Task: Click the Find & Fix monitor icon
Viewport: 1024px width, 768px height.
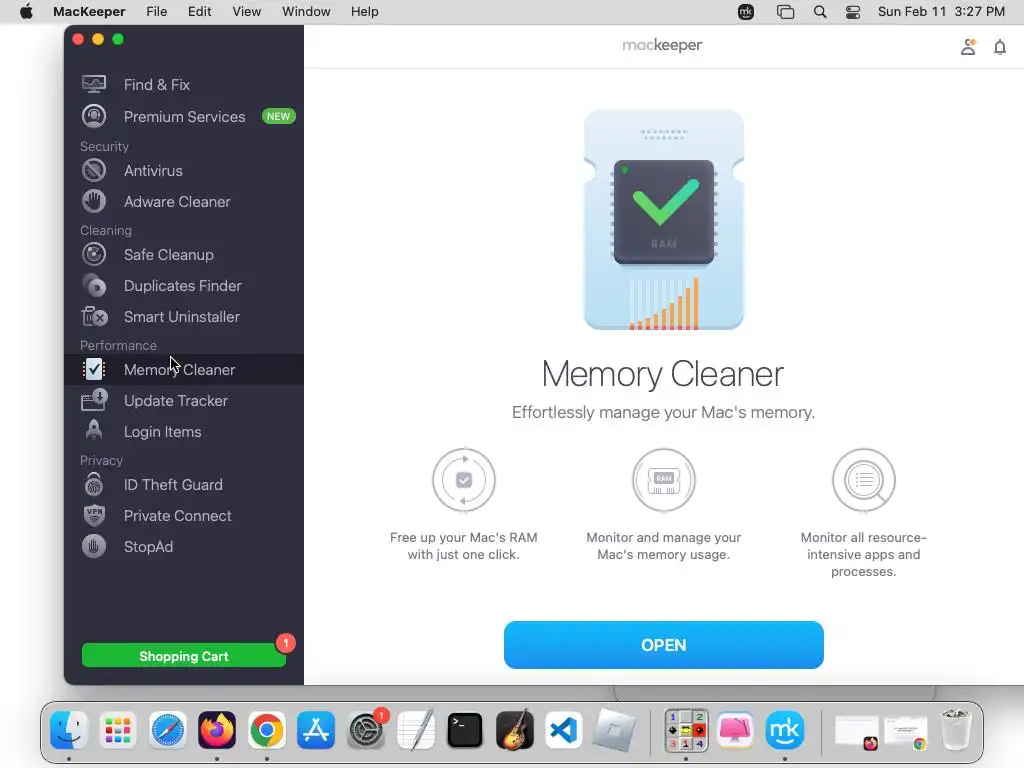Action: pos(94,84)
